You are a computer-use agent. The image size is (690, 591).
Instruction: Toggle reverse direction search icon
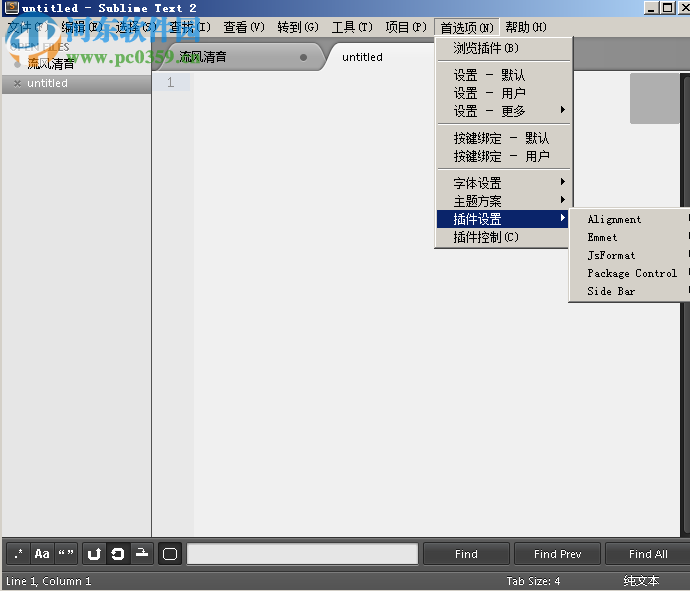(94, 554)
